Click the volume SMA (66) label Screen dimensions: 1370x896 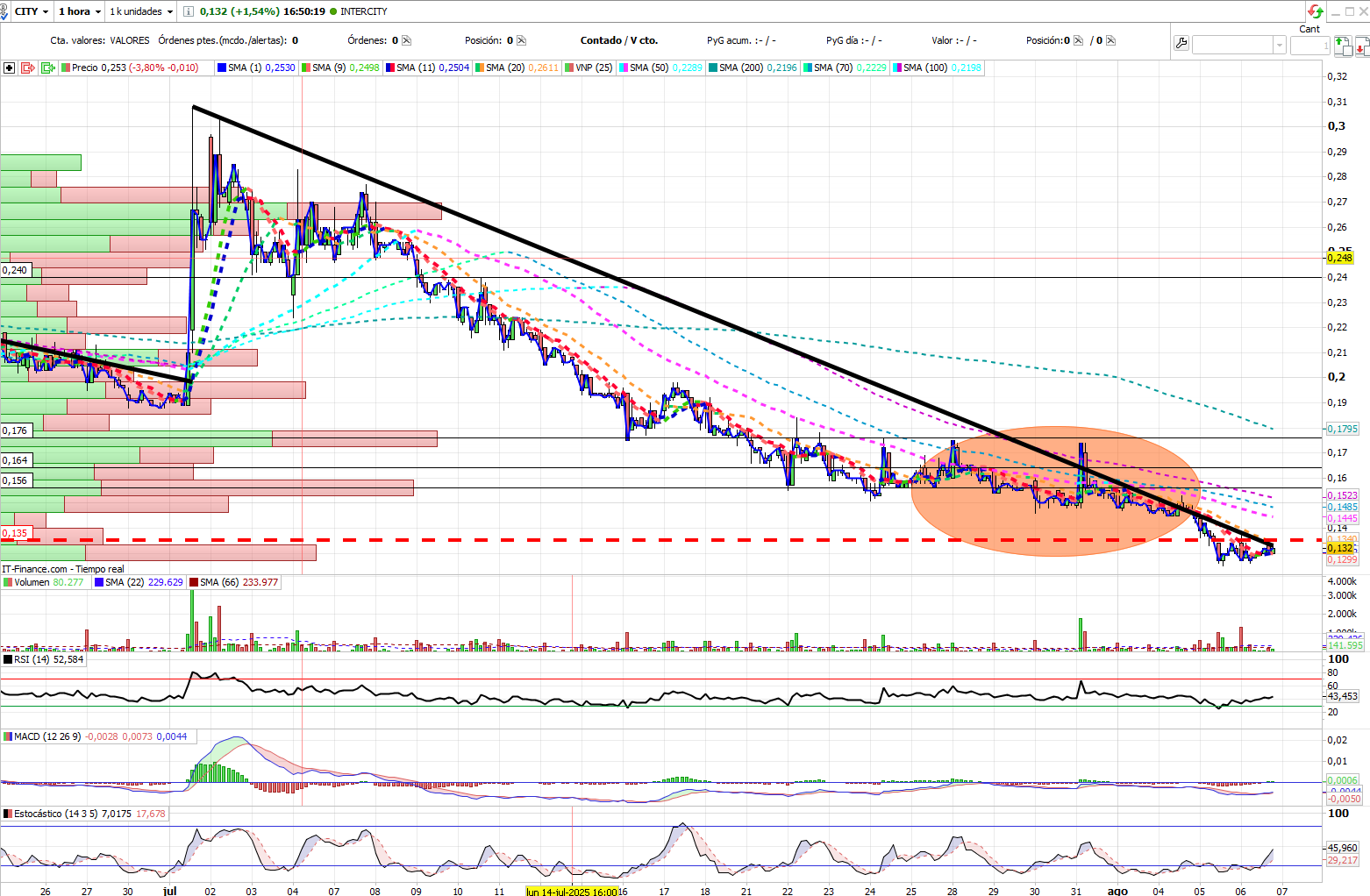(234, 582)
